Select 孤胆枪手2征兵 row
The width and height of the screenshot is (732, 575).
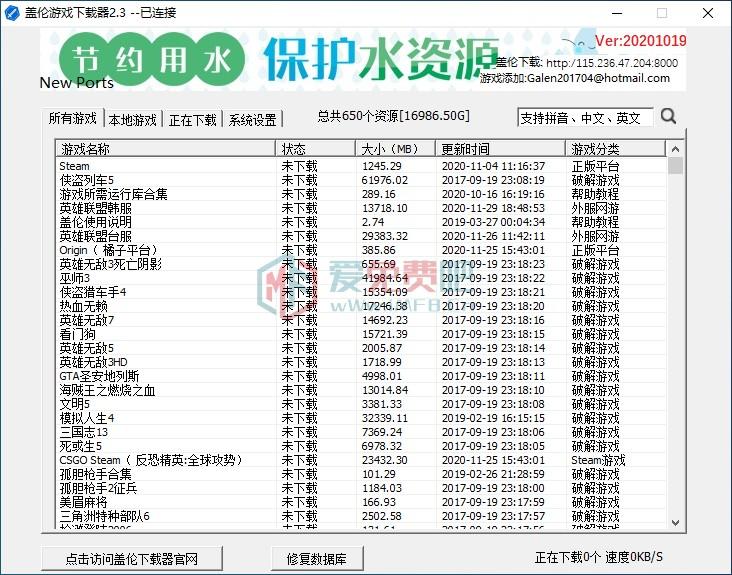(361, 488)
